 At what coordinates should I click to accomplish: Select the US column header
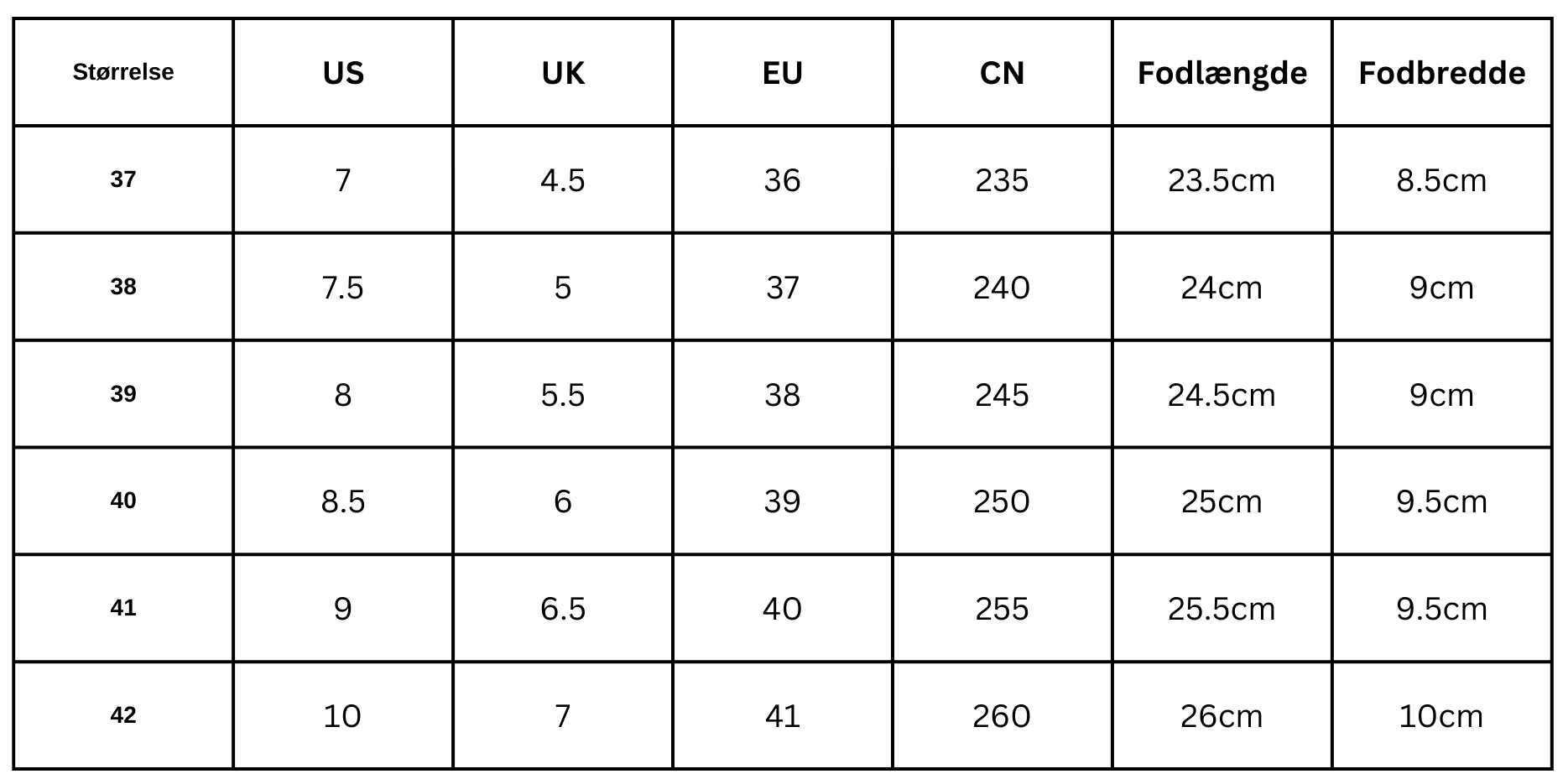pos(343,74)
